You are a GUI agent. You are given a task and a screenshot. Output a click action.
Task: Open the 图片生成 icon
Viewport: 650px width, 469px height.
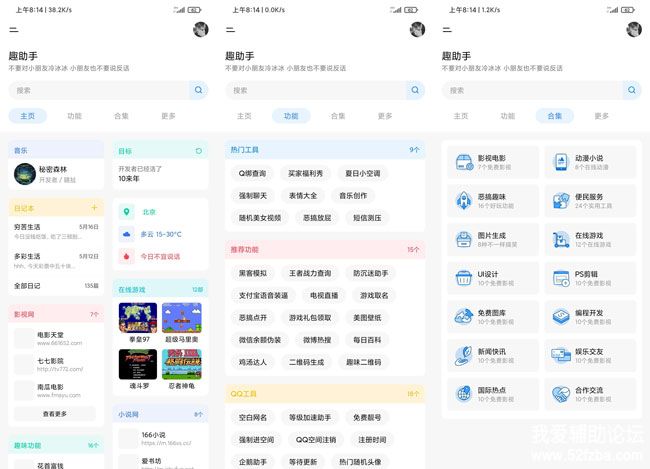[x=464, y=239]
